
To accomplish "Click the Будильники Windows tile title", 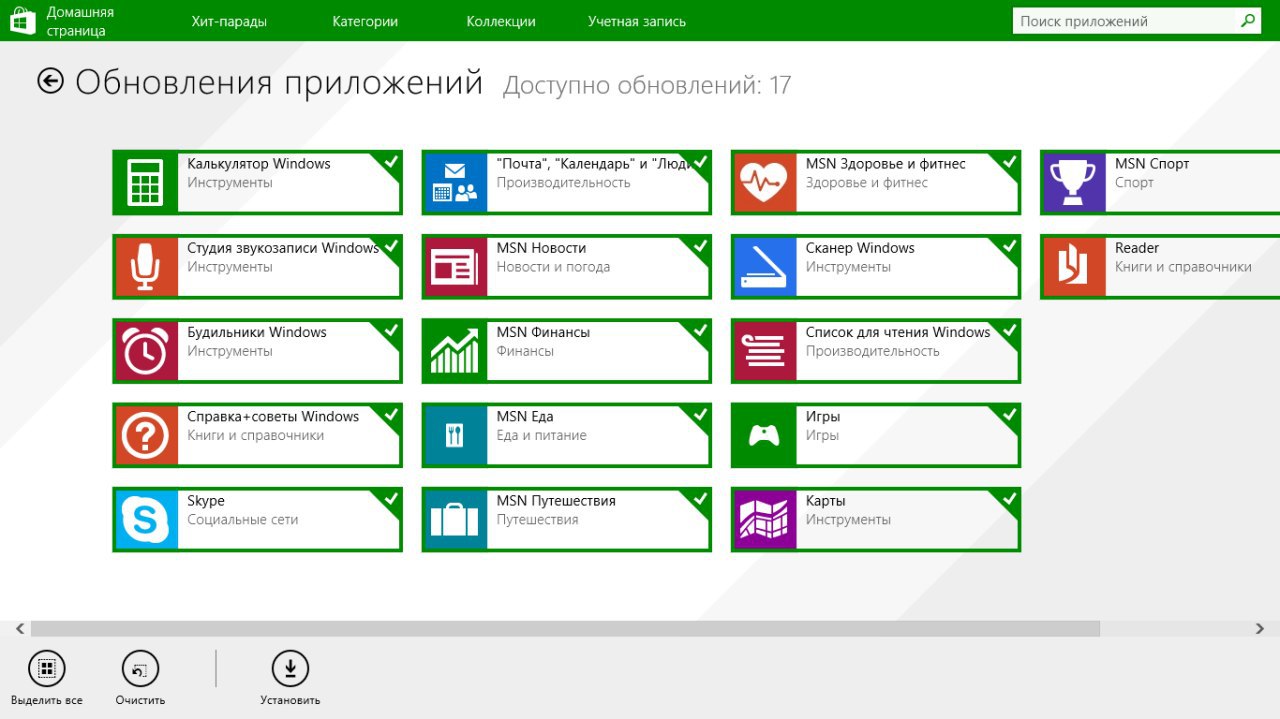I will [x=257, y=332].
